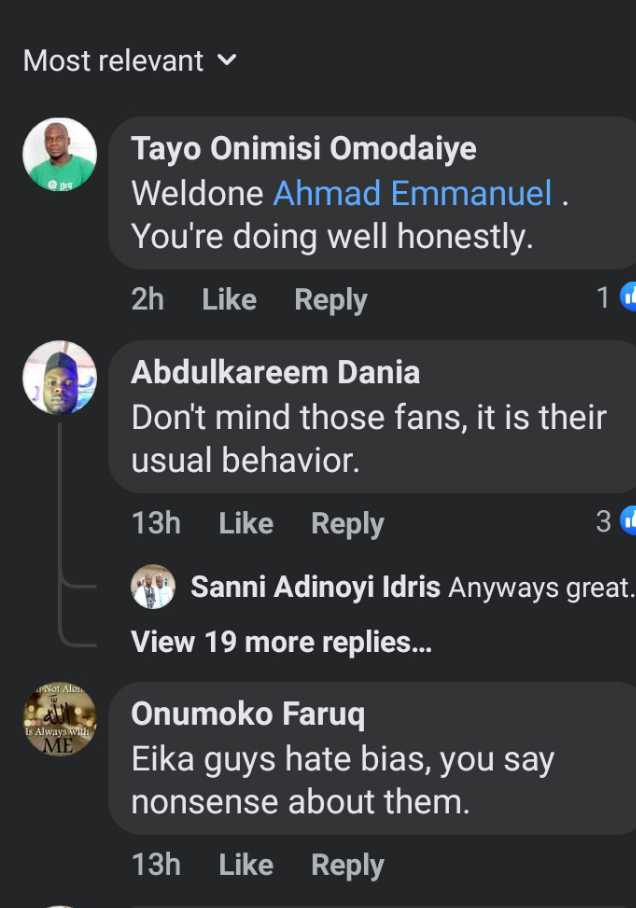Open Onumoko Faruq's profile picture
This screenshot has height=908, width=636.
click(x=60, y=720)
